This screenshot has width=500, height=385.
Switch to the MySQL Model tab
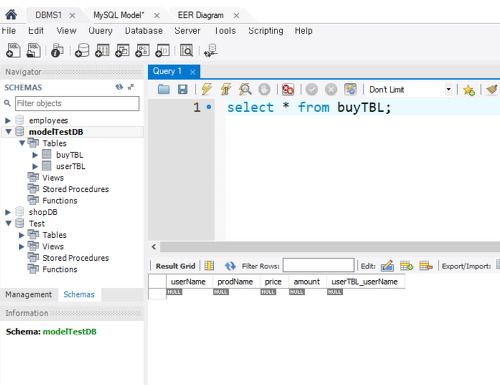tap(119, 15)
